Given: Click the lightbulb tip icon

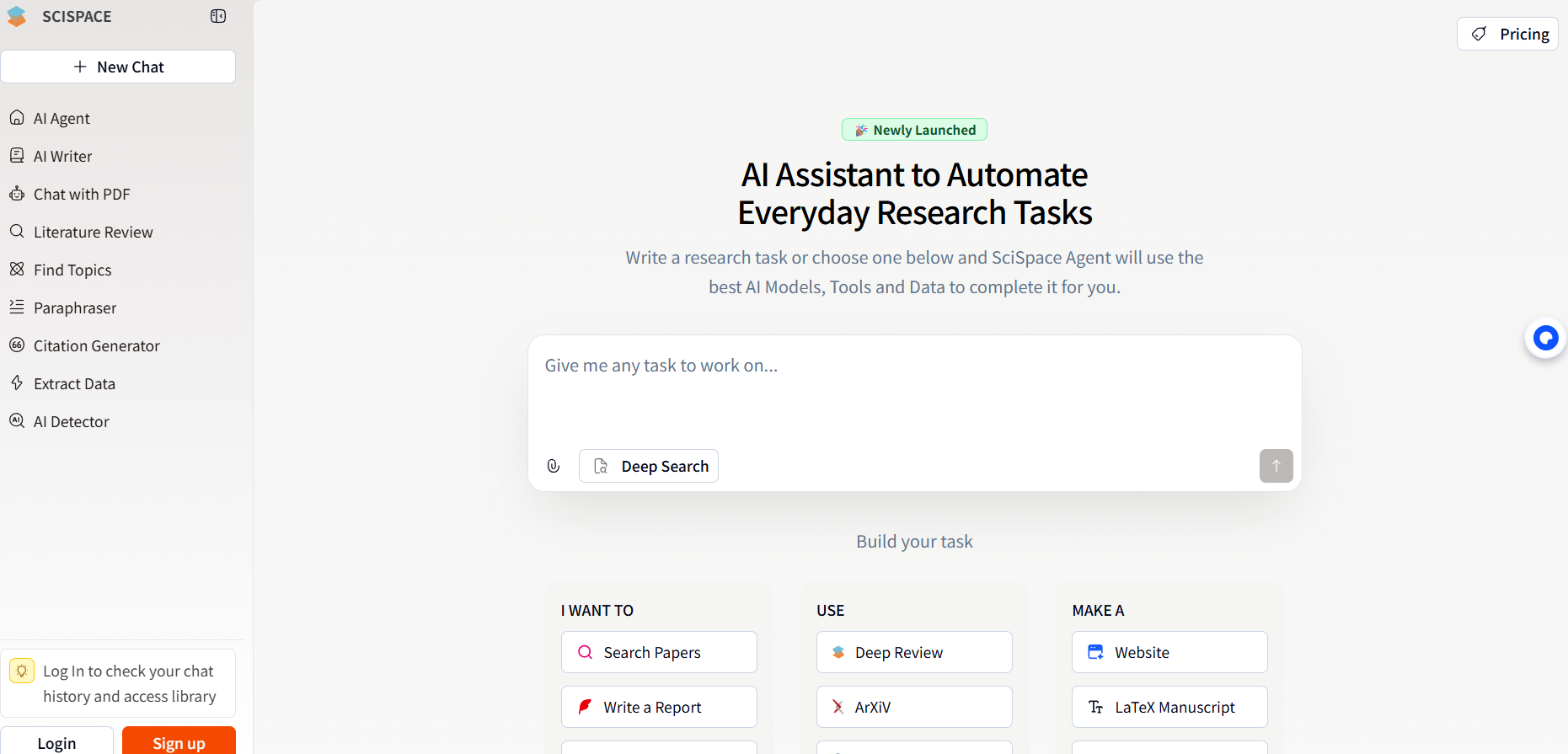Looking at the screenshot, I should [22, 671].
